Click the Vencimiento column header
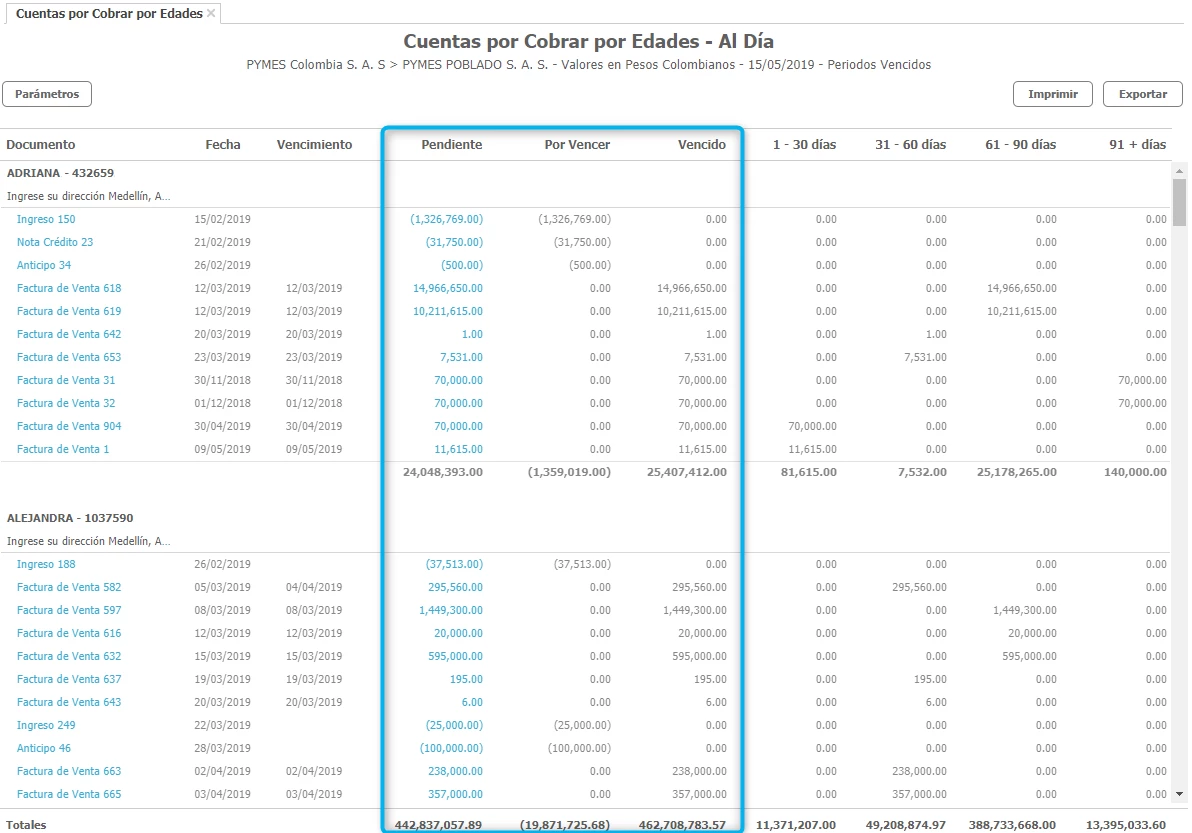 point(314,145)
